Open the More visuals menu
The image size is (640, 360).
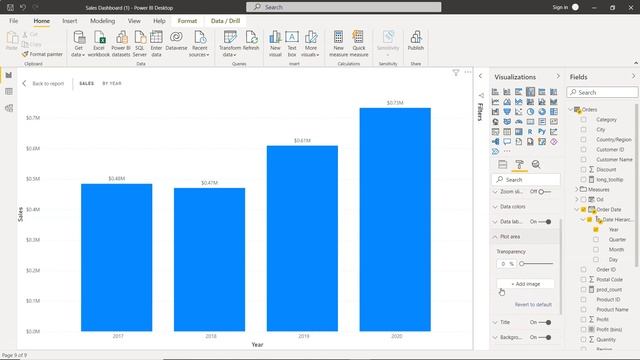pos(310,44)
